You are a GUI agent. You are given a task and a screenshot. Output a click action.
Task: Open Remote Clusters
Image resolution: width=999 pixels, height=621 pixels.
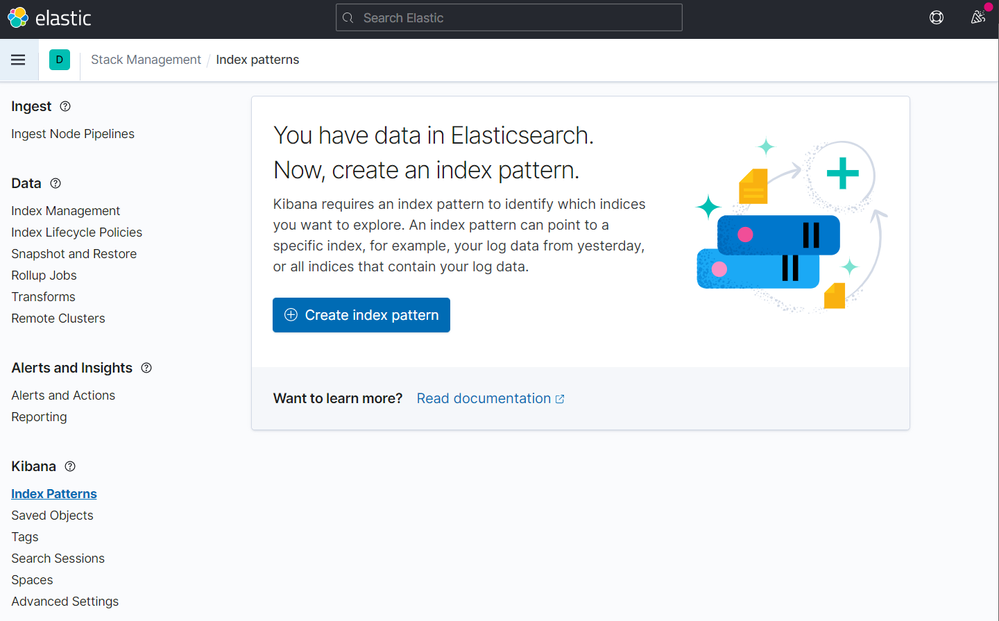58,318
